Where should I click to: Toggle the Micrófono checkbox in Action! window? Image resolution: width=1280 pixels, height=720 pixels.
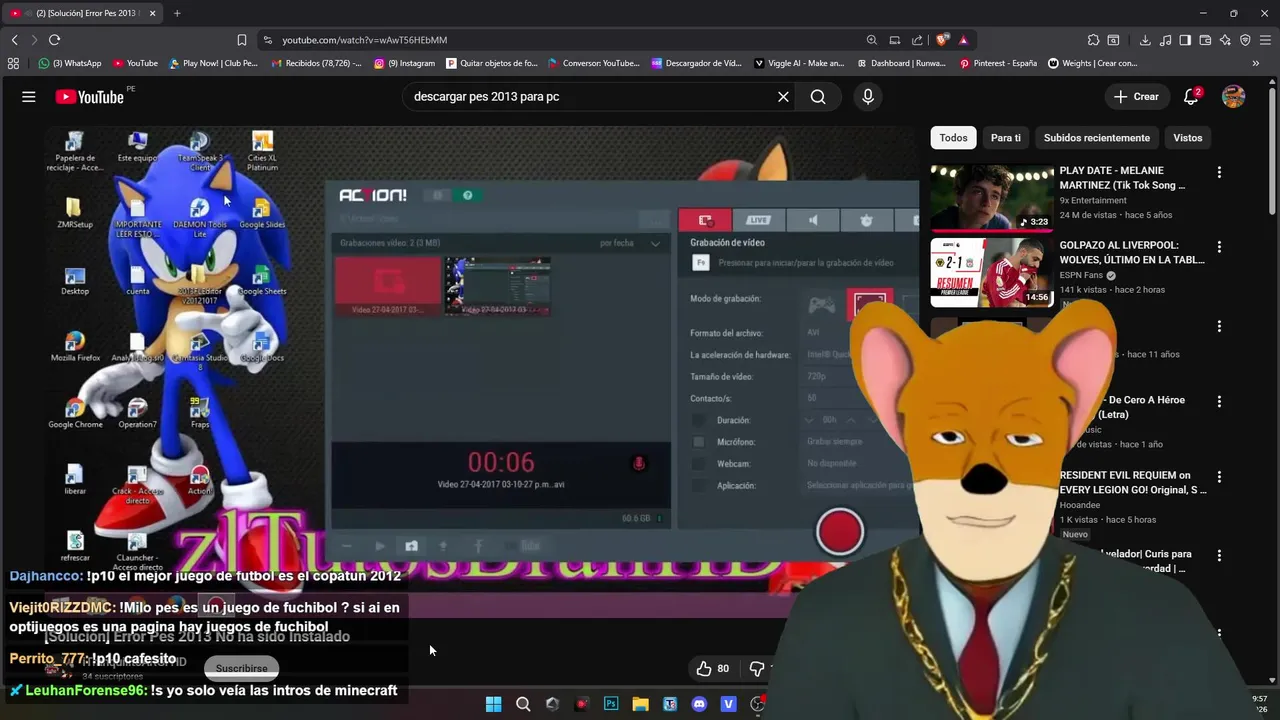click(x=698, y=442)
